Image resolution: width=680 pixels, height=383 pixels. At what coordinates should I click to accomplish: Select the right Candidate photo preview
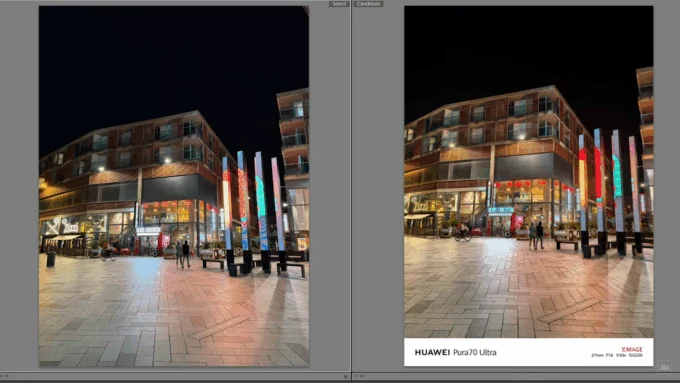pyautogui.click(x=529, y=186)
